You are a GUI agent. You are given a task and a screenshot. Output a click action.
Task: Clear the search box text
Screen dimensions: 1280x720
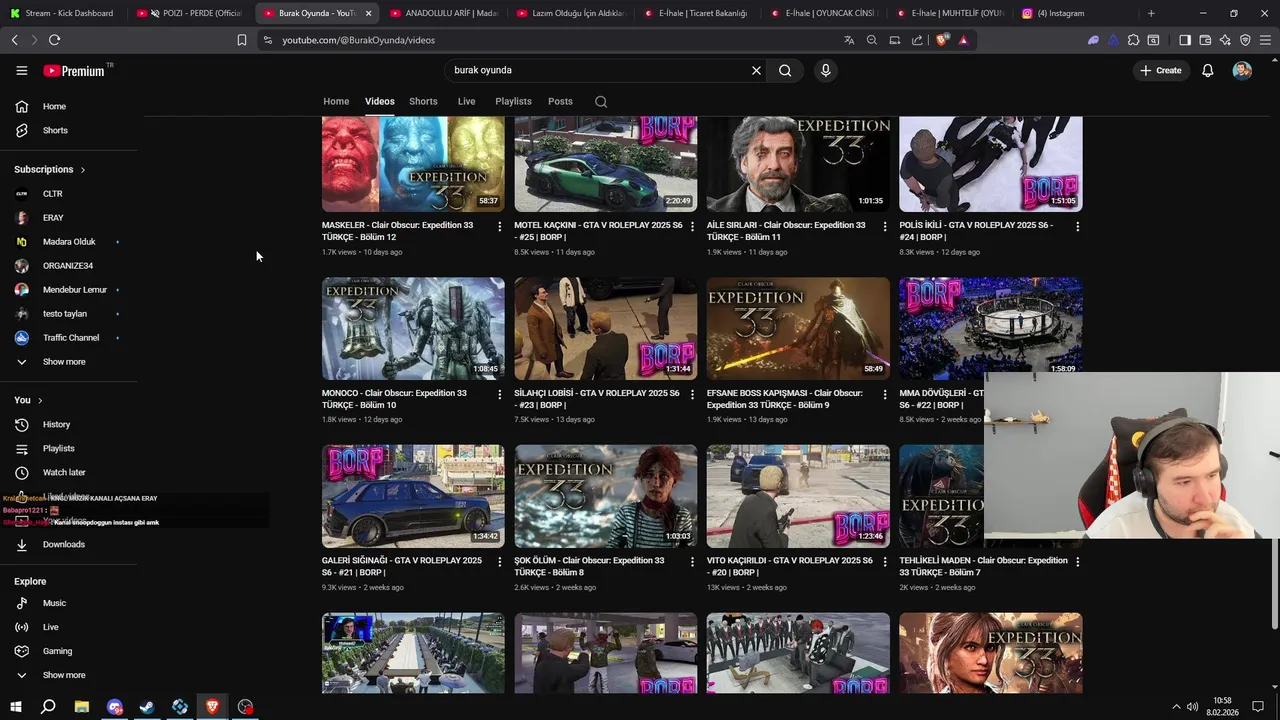pos(756,70)
